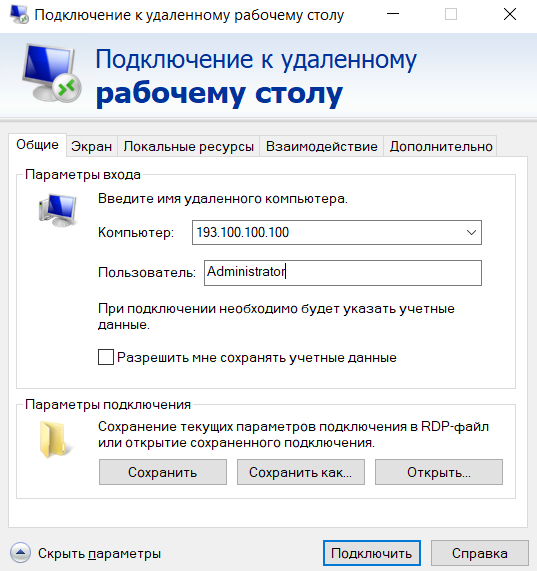Viewport: 537px width, 571px height.
Task: Click the Пользователь: label
Action: pos(147,272)
